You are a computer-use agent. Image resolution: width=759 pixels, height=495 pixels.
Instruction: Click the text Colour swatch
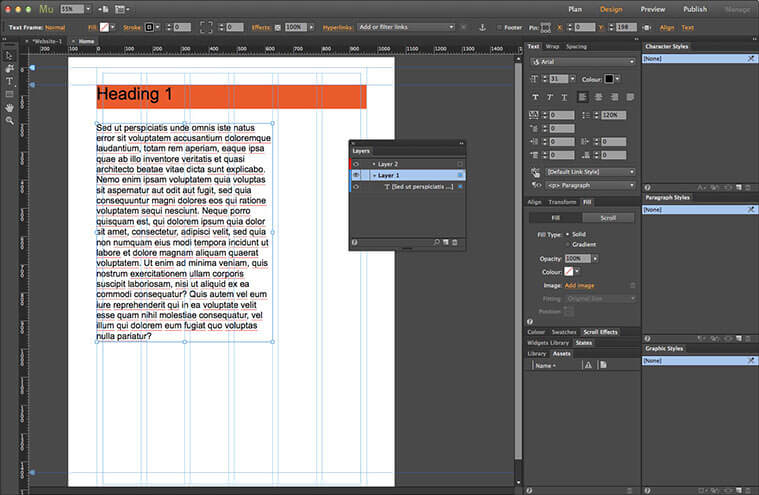[608, 79]
